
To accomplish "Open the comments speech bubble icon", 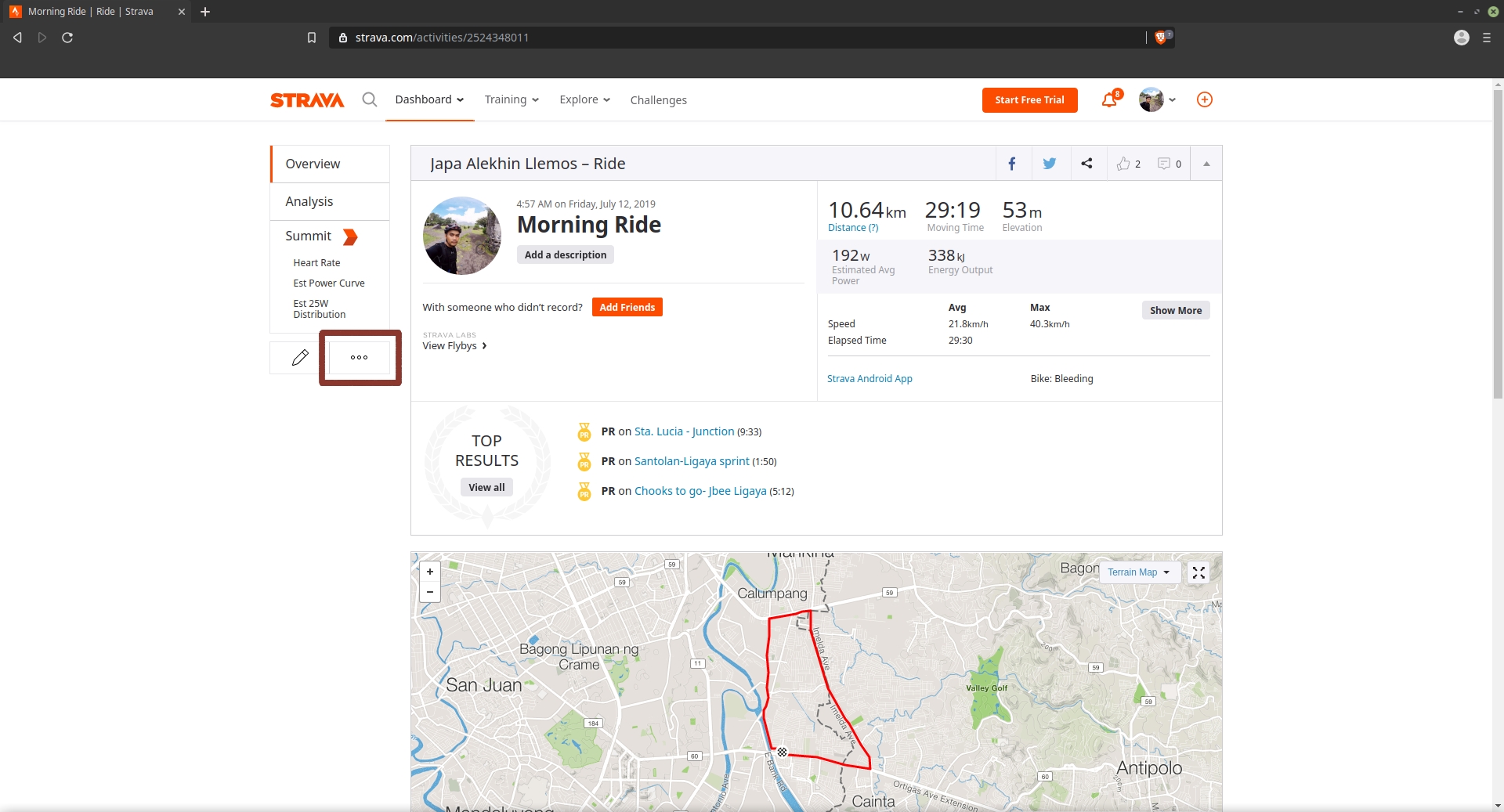I will pos(1164,164).
